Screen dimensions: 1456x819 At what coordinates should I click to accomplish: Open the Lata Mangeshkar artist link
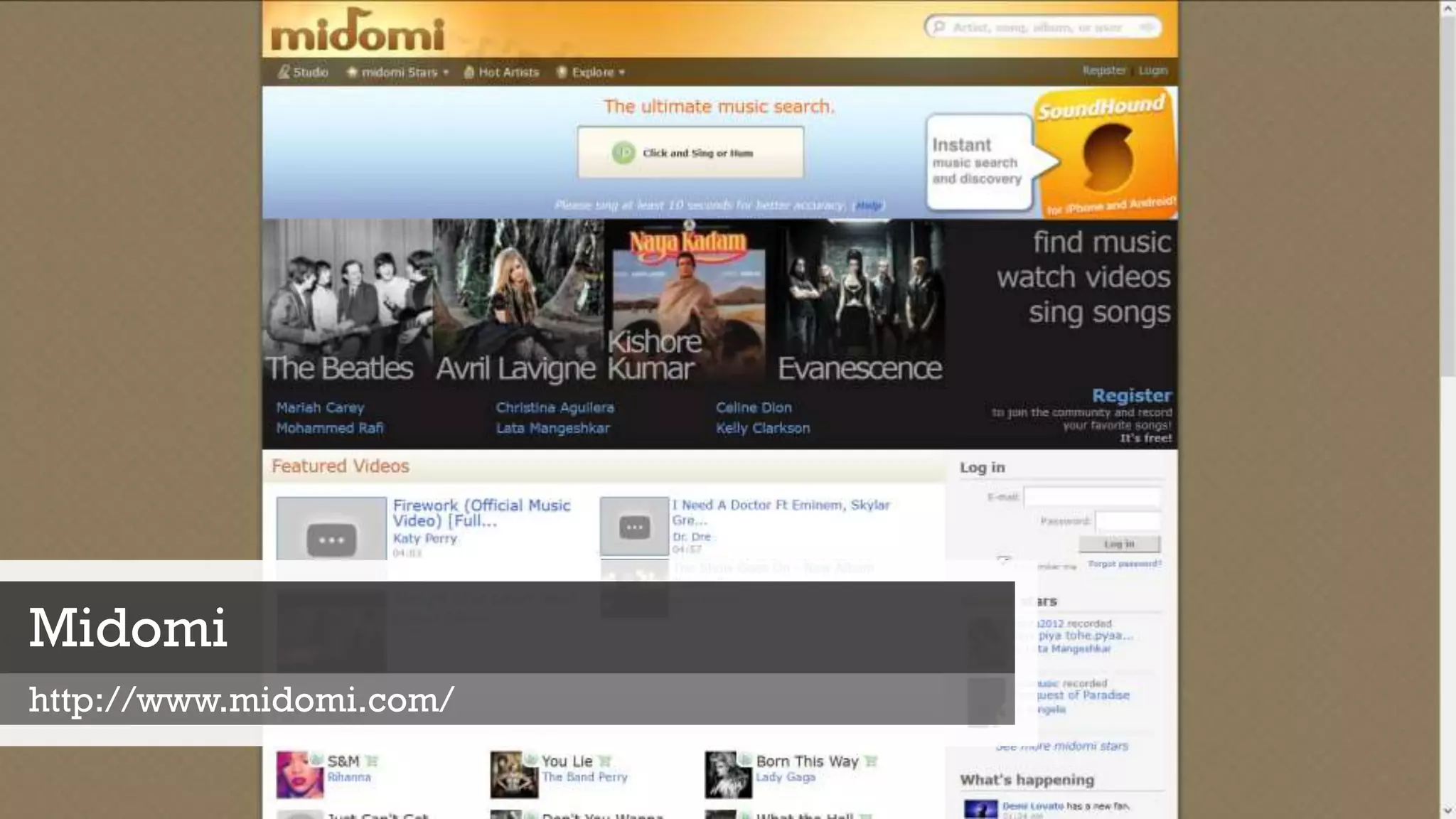[x=553, y=428]
